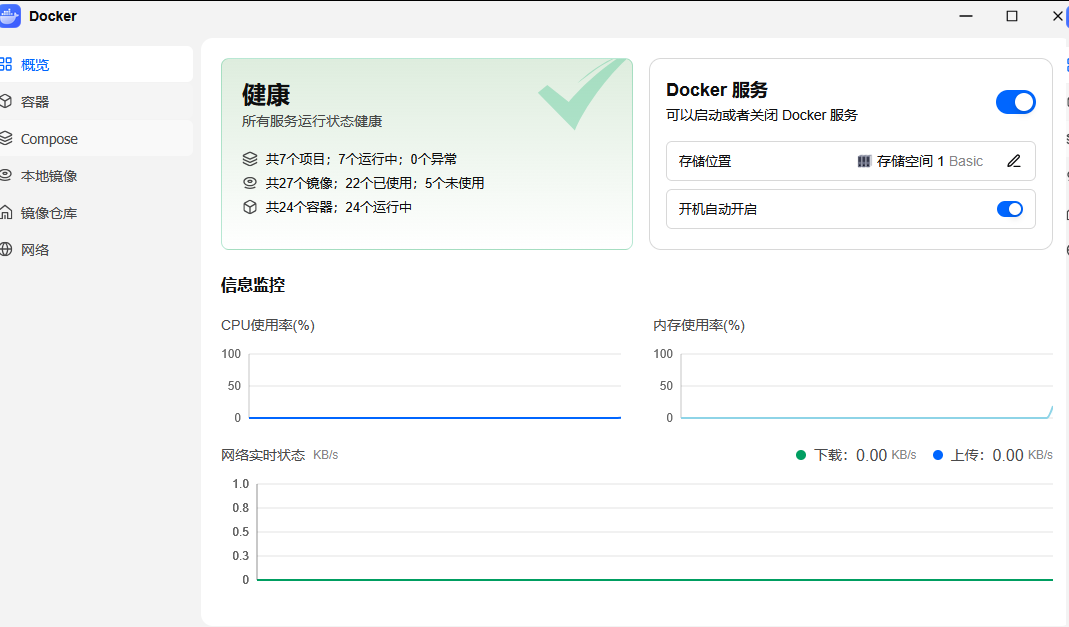Click the text 共7个项目；7个运行中；0个异常

(x=361, y=159)
